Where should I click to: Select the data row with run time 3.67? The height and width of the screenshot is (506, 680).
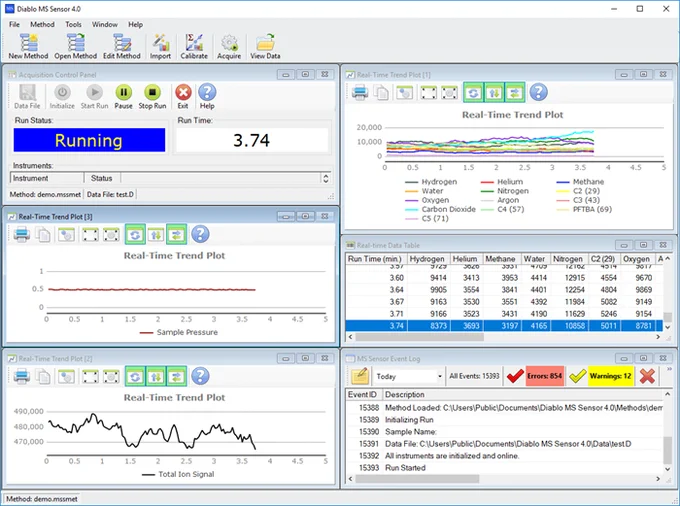(504, 302)
